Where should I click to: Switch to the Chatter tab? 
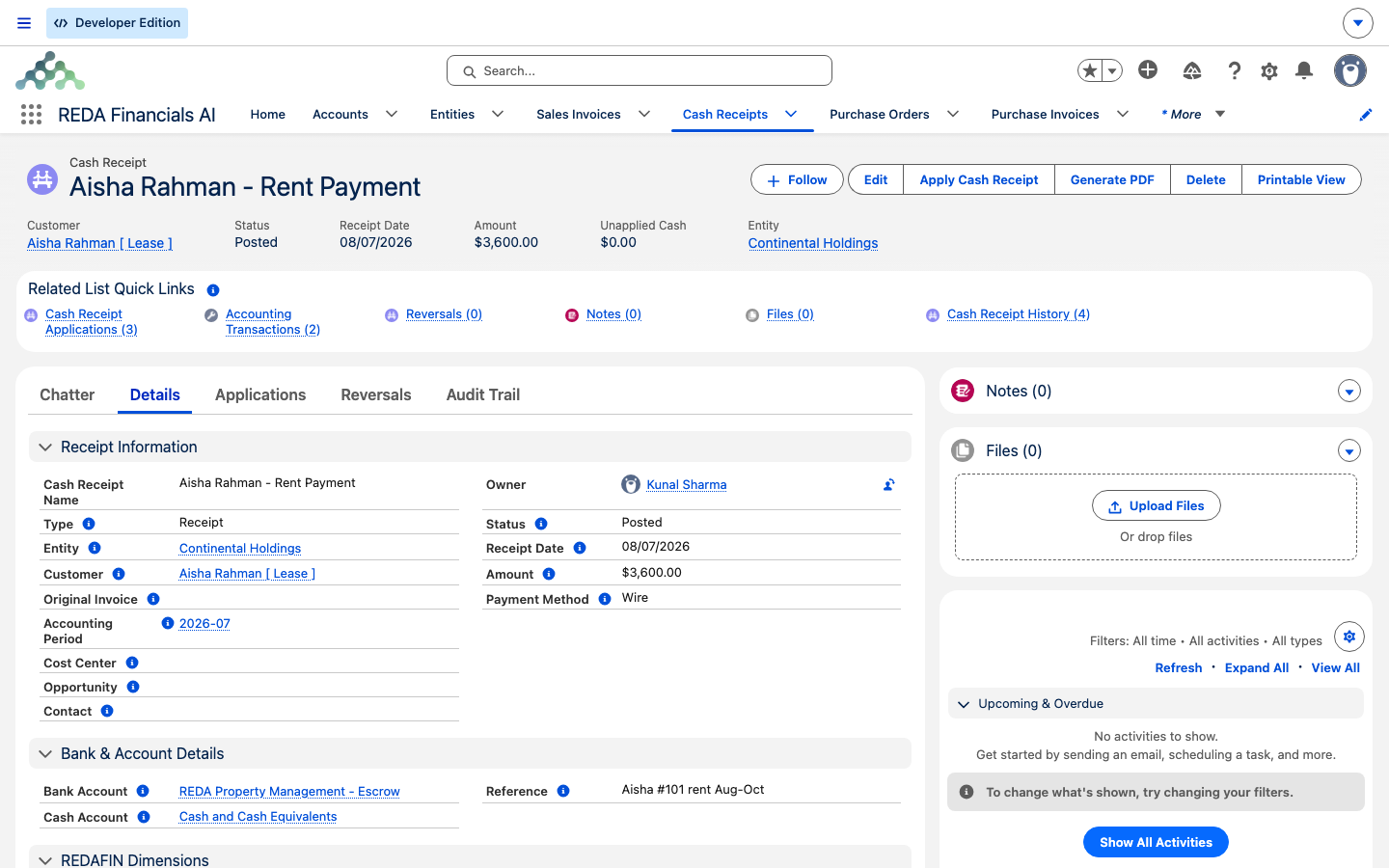point(68,394)
